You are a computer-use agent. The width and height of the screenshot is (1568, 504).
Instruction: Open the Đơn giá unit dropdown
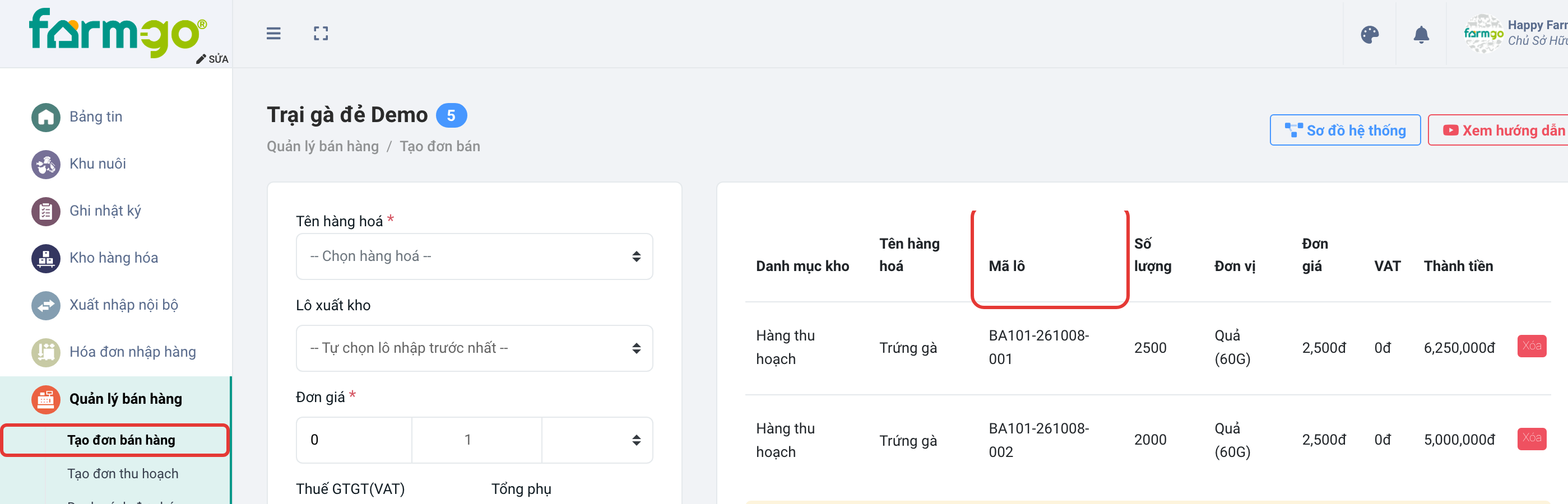(596, 440)
